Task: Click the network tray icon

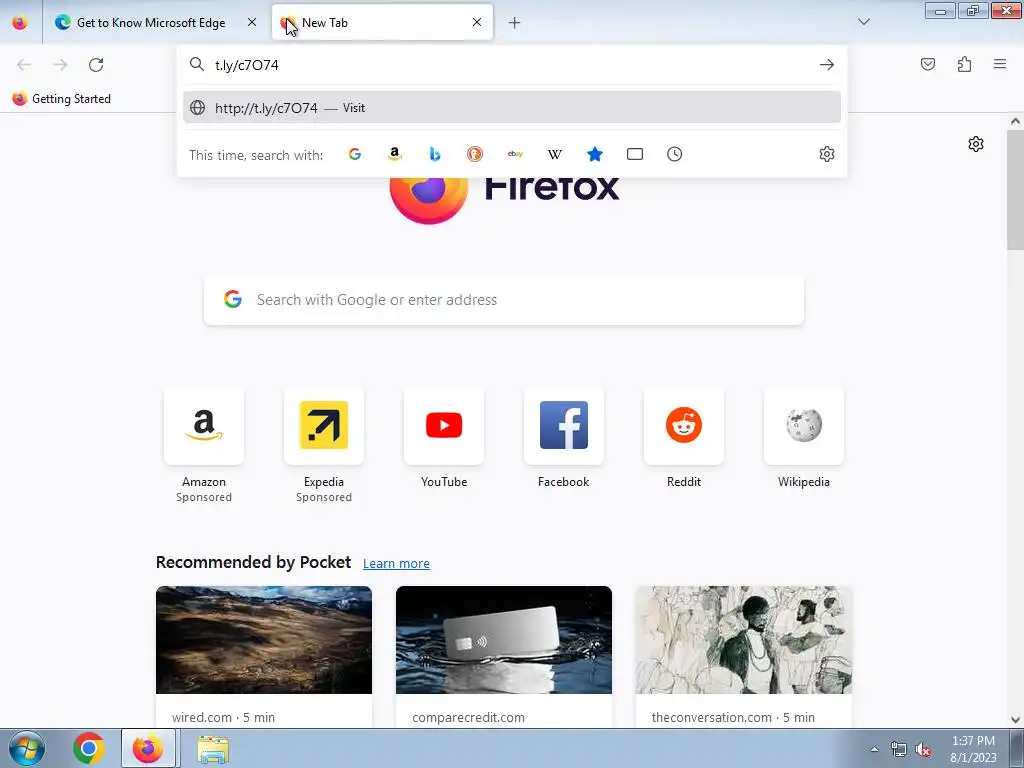Action: click(899, 749)
